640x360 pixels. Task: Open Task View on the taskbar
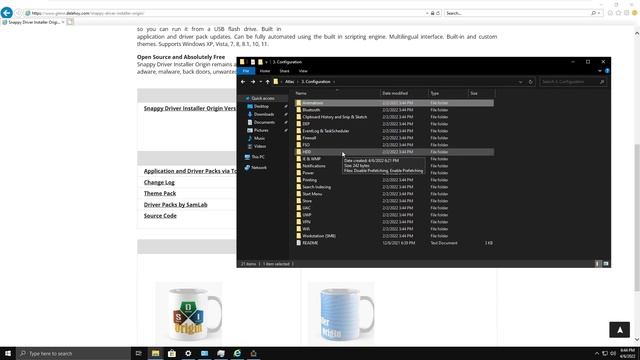[x=138, y=353]
